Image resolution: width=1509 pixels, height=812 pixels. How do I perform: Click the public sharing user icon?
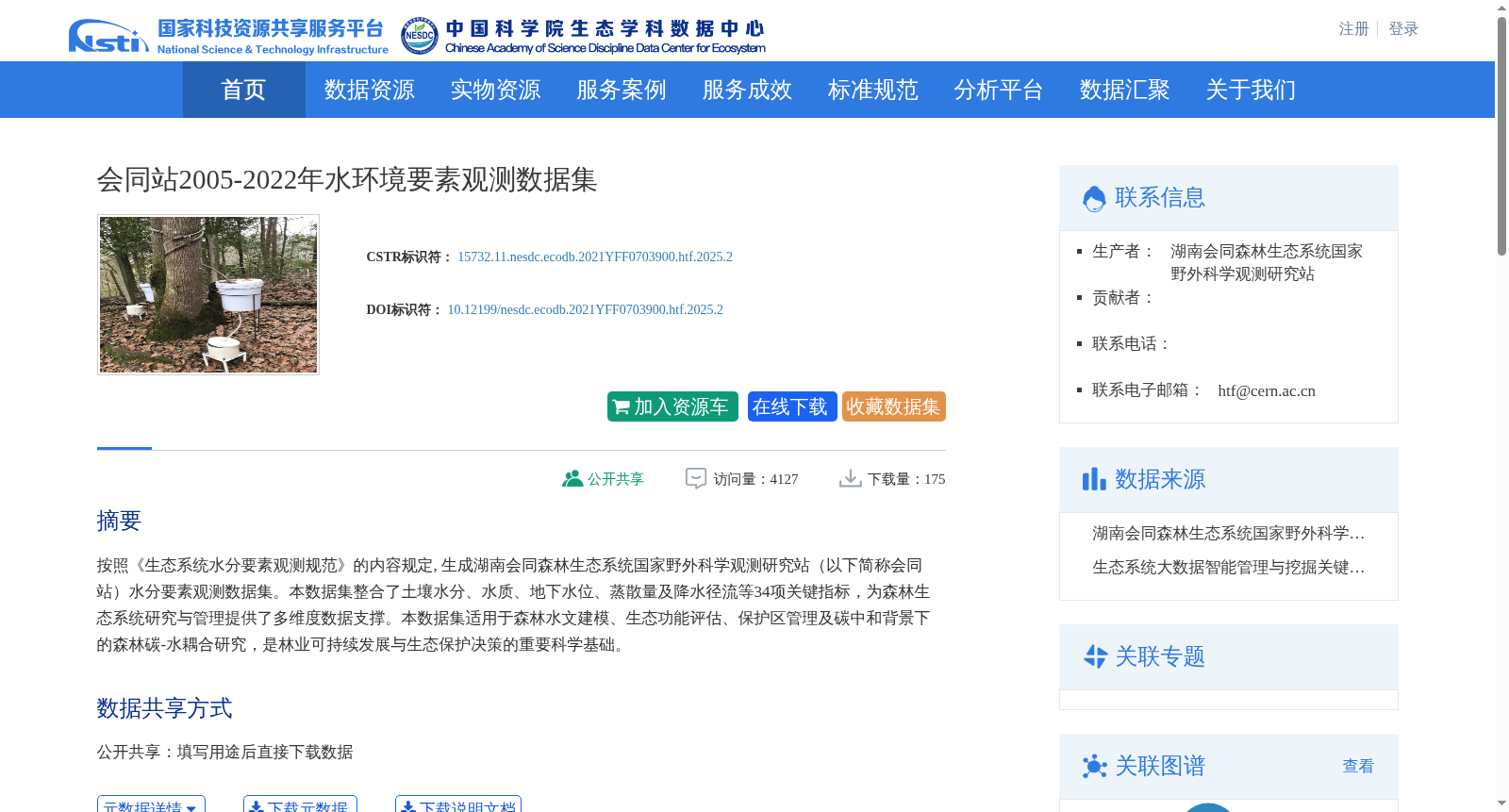pos(572,479)
